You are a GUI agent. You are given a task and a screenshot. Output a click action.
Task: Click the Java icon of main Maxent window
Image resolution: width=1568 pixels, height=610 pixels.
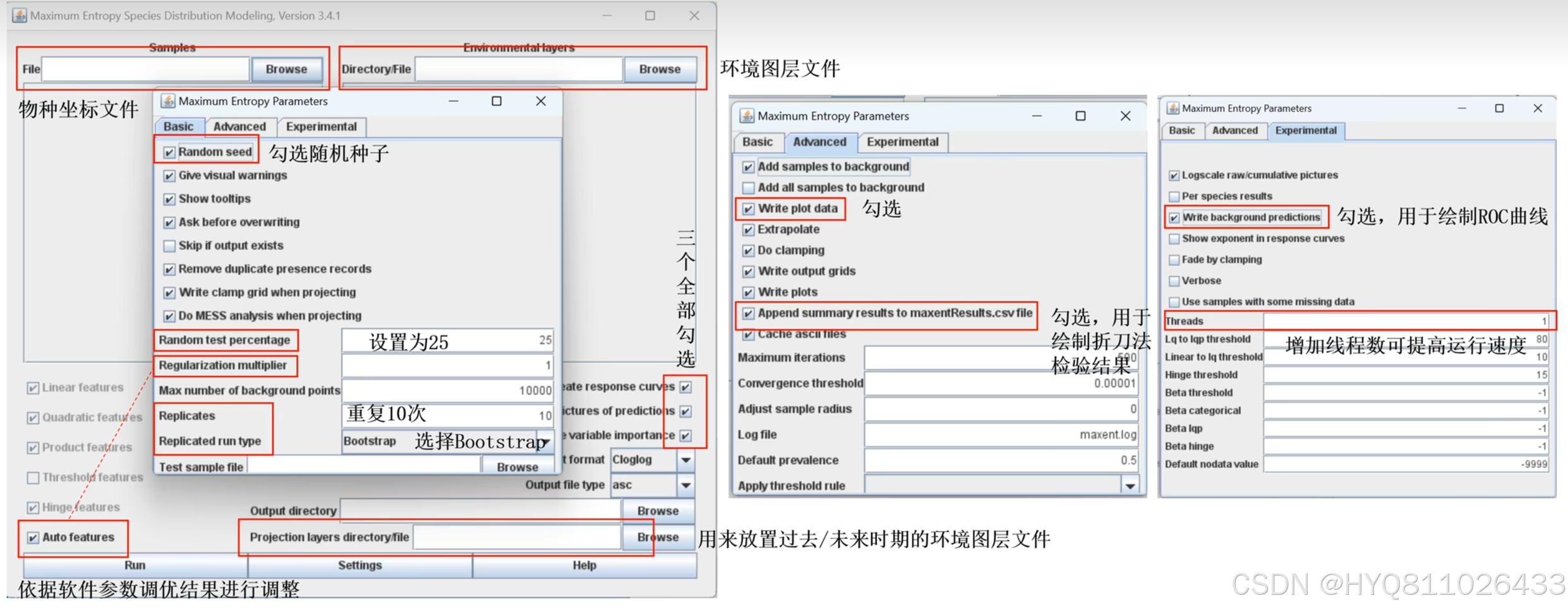click(x=20, y=15)
